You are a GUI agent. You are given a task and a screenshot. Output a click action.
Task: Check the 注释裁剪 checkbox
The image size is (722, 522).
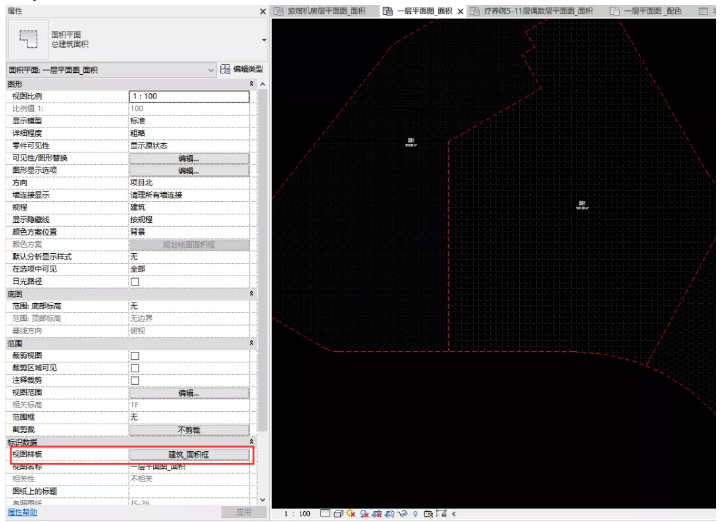(133, 380)
